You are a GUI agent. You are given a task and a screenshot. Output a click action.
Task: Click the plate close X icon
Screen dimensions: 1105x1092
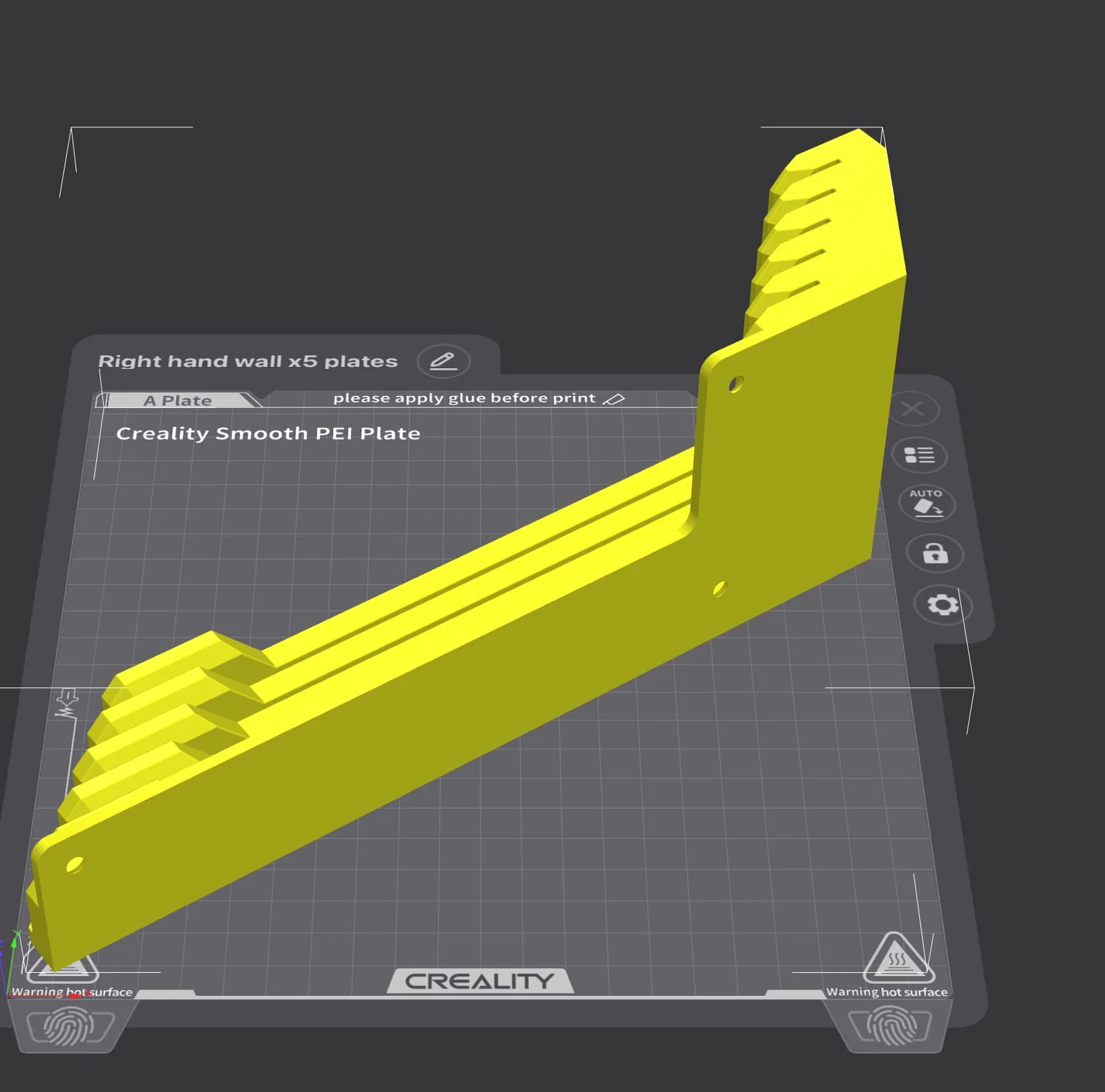[913, 410]
